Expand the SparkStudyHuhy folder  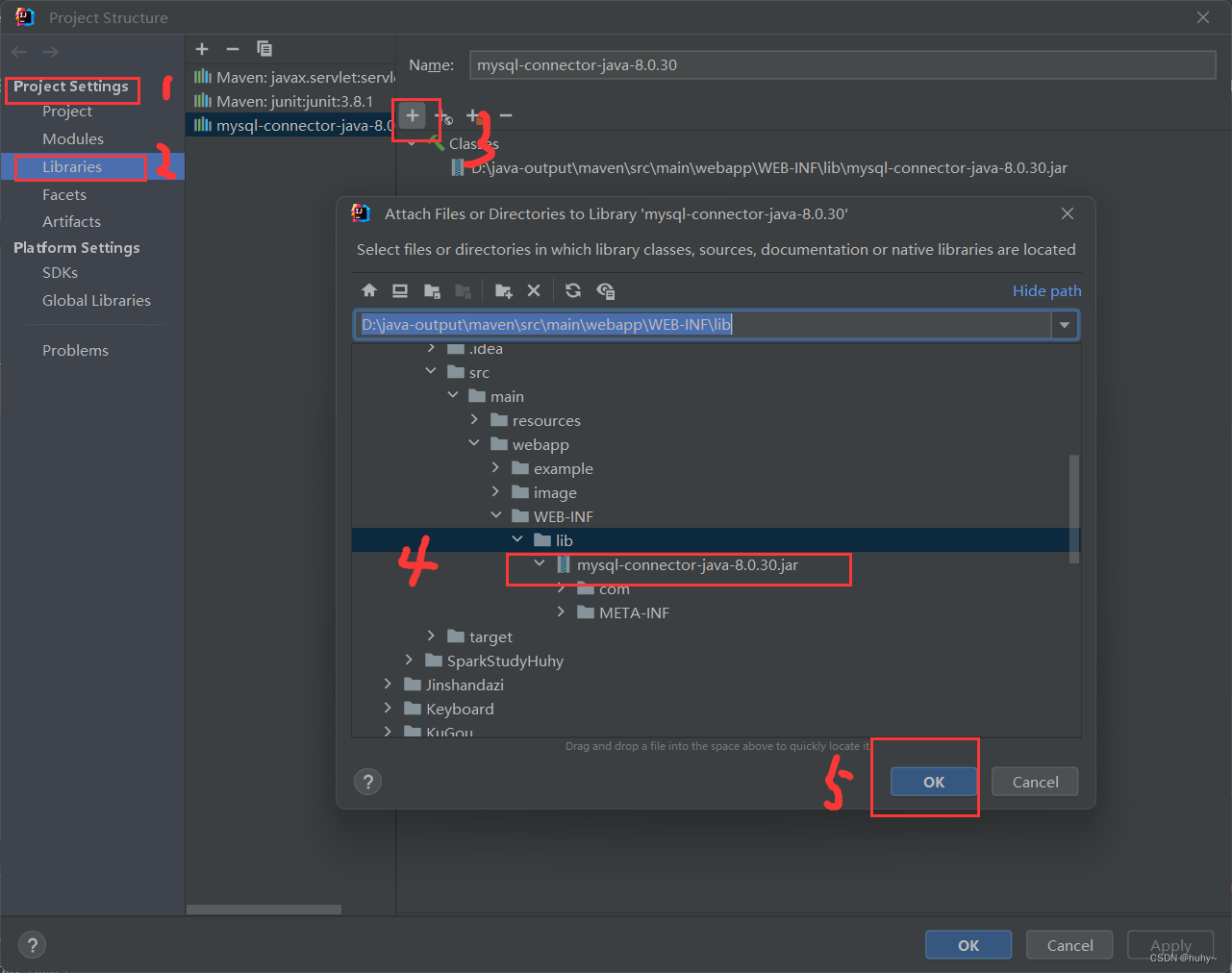click(x=410, y=660)
